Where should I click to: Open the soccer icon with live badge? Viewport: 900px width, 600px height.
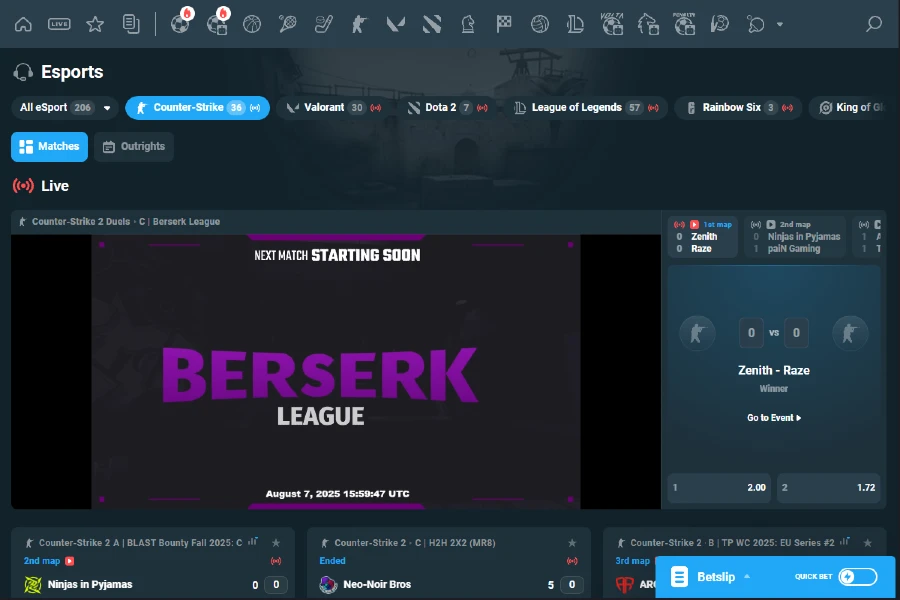point(181,23)
